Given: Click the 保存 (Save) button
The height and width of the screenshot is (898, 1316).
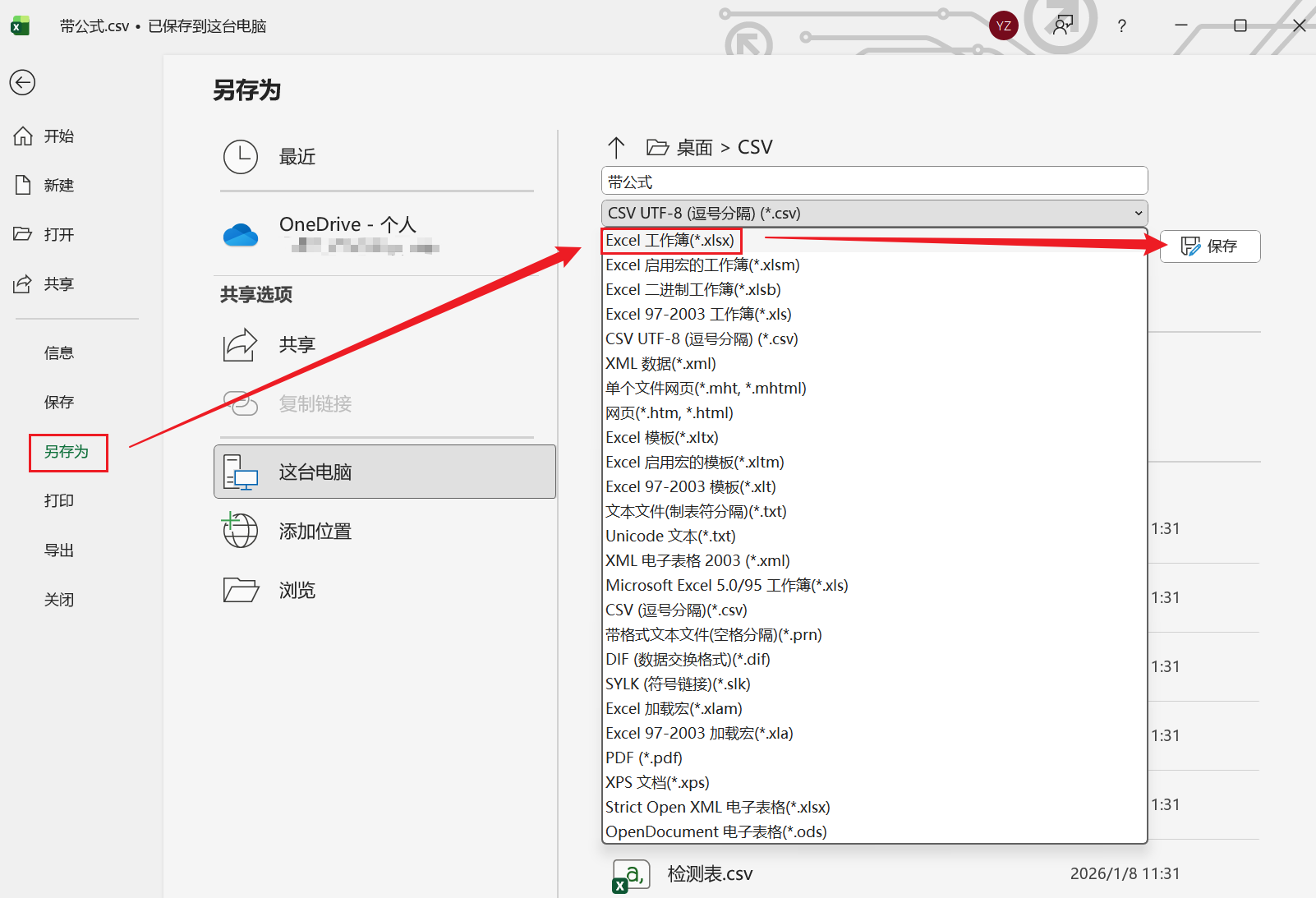Looking at the screenshot, I should (1209, 246).
